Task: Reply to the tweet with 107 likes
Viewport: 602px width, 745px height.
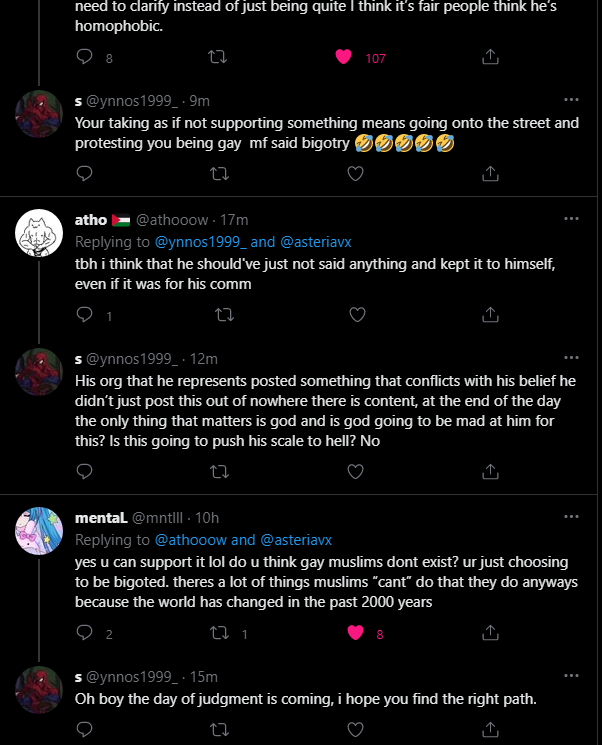Action: [x=84, y=58]
